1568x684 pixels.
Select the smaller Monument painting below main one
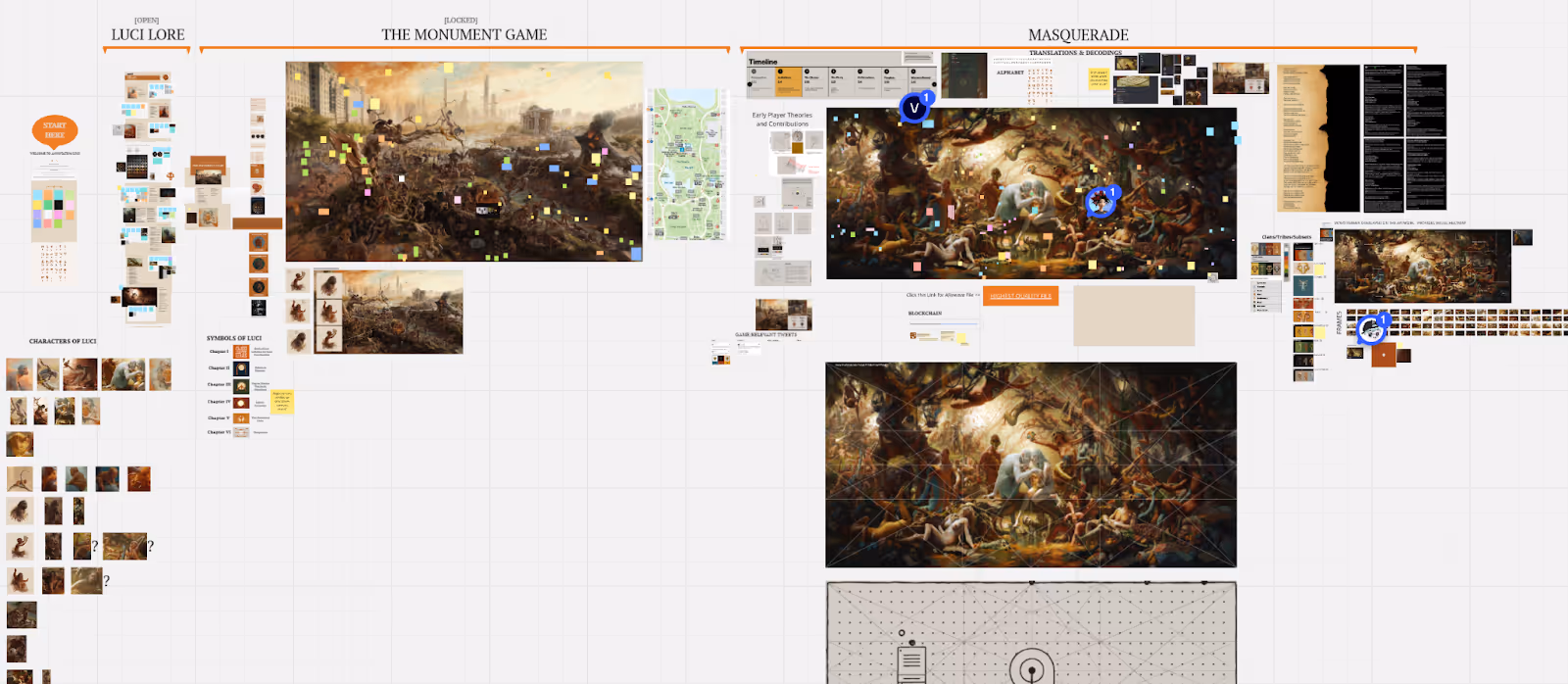388,312
